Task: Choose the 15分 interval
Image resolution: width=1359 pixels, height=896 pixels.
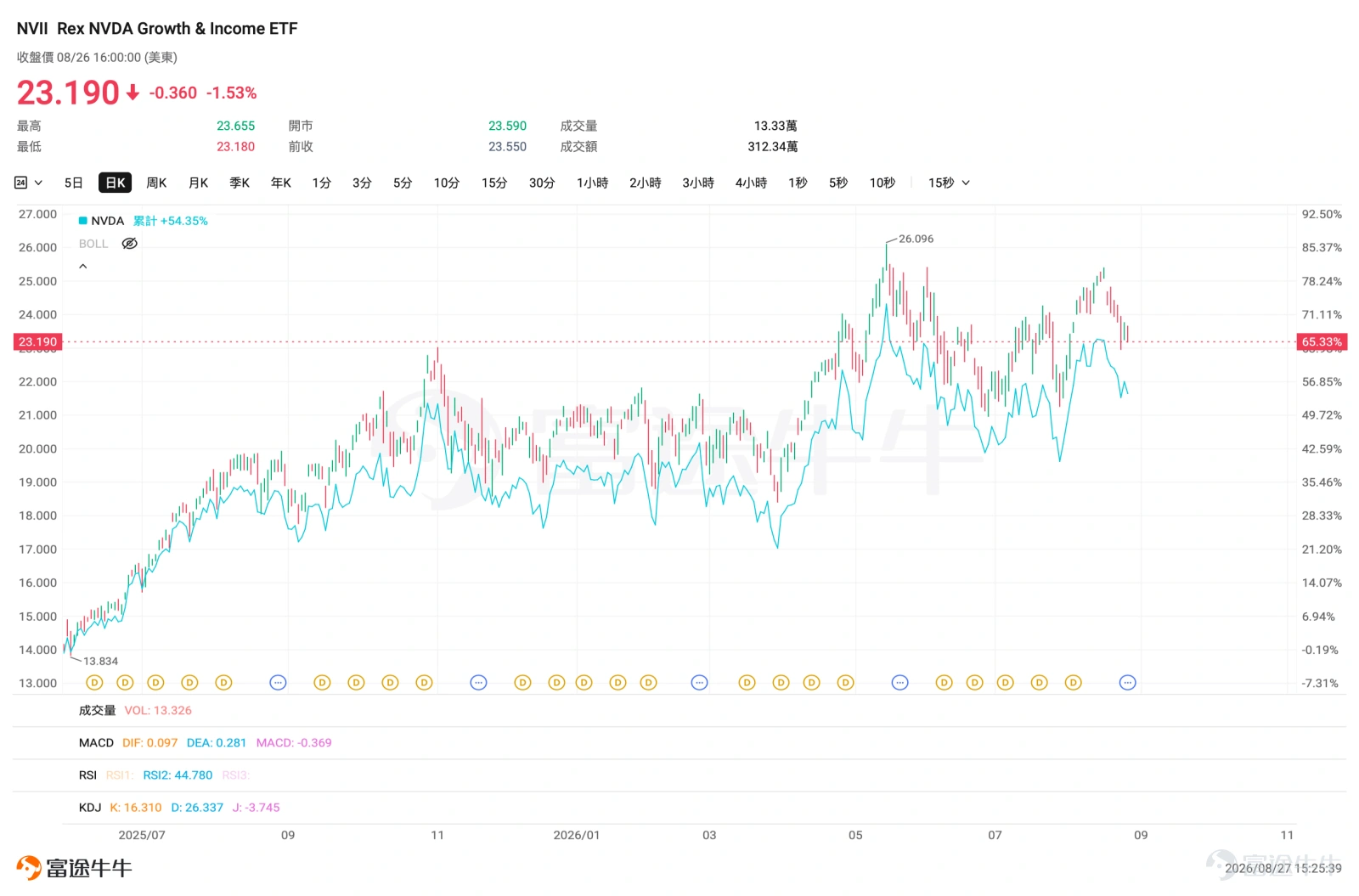Action: 494,183
